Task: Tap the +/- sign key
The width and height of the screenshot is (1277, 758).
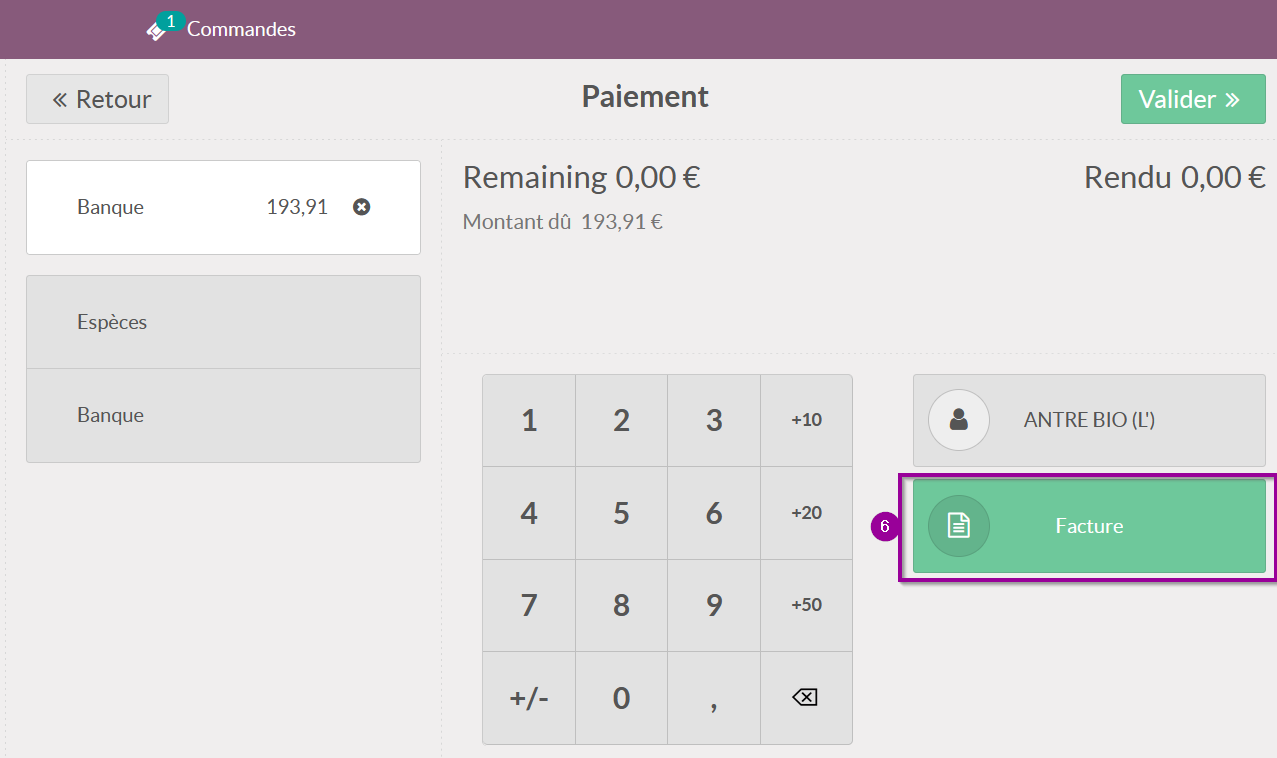Action: coord(529,698)
